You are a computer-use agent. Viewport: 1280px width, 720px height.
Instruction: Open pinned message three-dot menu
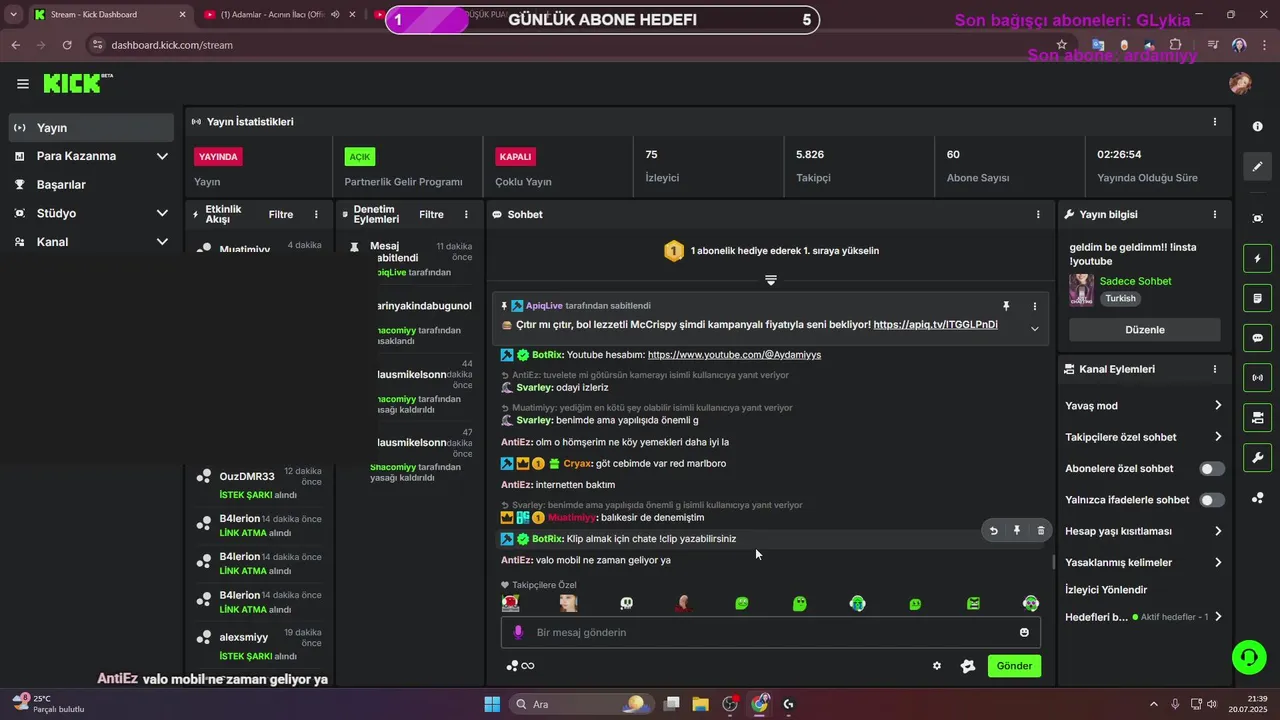tap(1035, 306)
